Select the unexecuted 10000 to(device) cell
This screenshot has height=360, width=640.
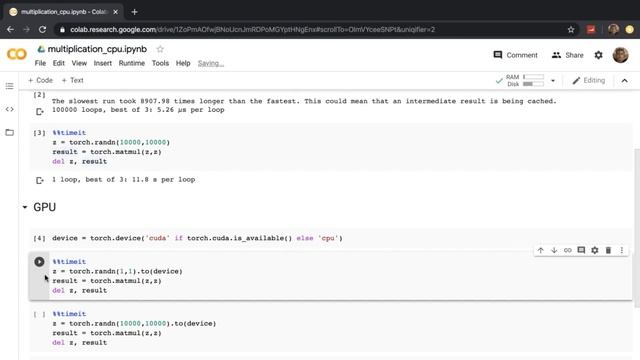(331, 328)
